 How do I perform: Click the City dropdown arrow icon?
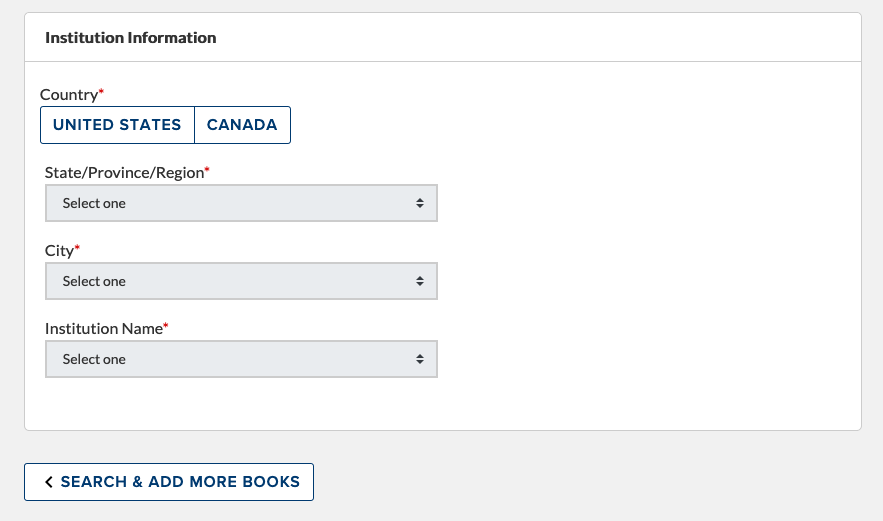pos(420,281)
